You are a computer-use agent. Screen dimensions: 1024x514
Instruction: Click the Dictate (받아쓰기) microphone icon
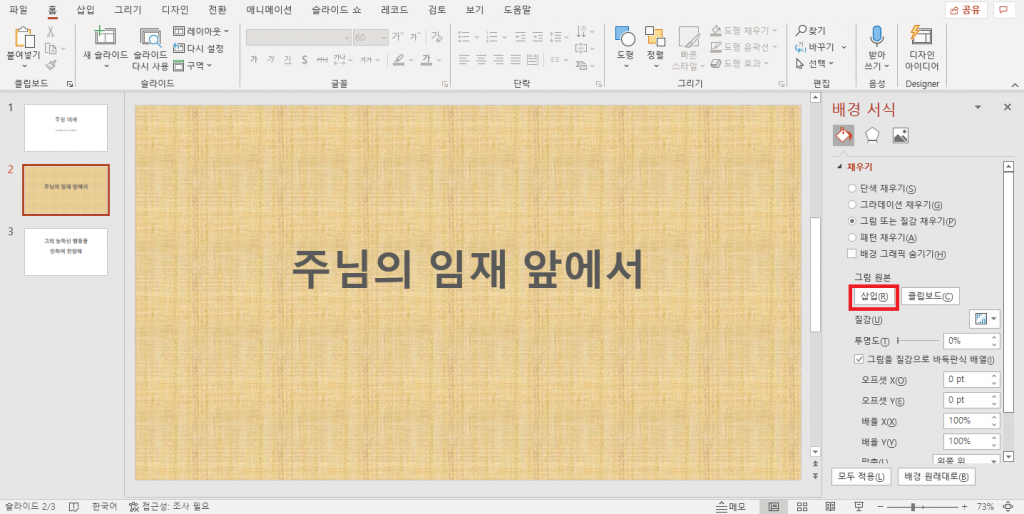coord(876,36)
